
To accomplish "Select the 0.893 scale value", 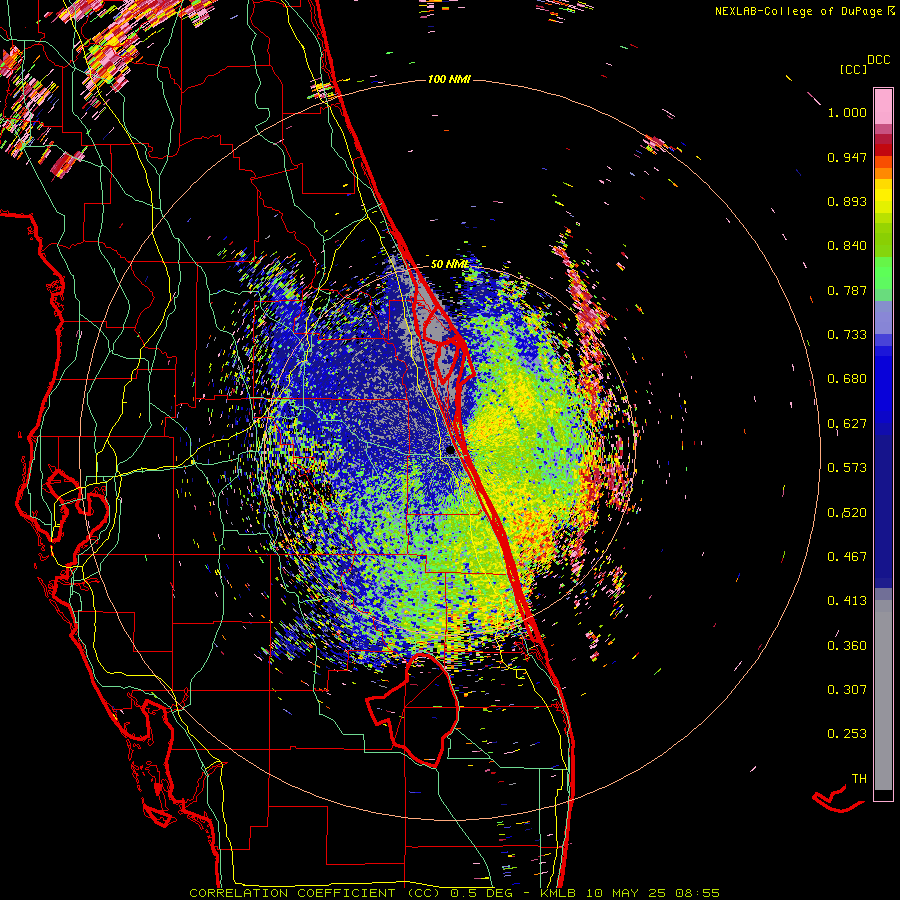I will [847, 201].
